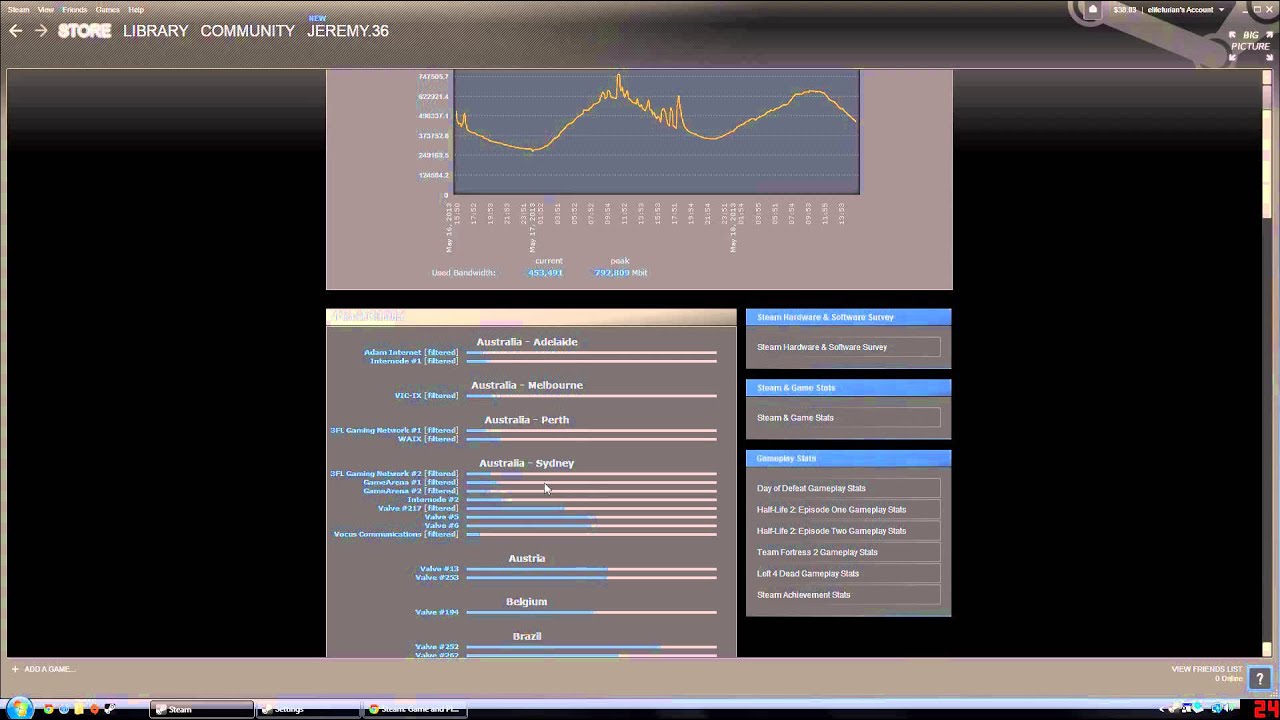The height and width of the screenshot is (720, 1280).
Task: Open the Help menu
Action: [136, 10]
